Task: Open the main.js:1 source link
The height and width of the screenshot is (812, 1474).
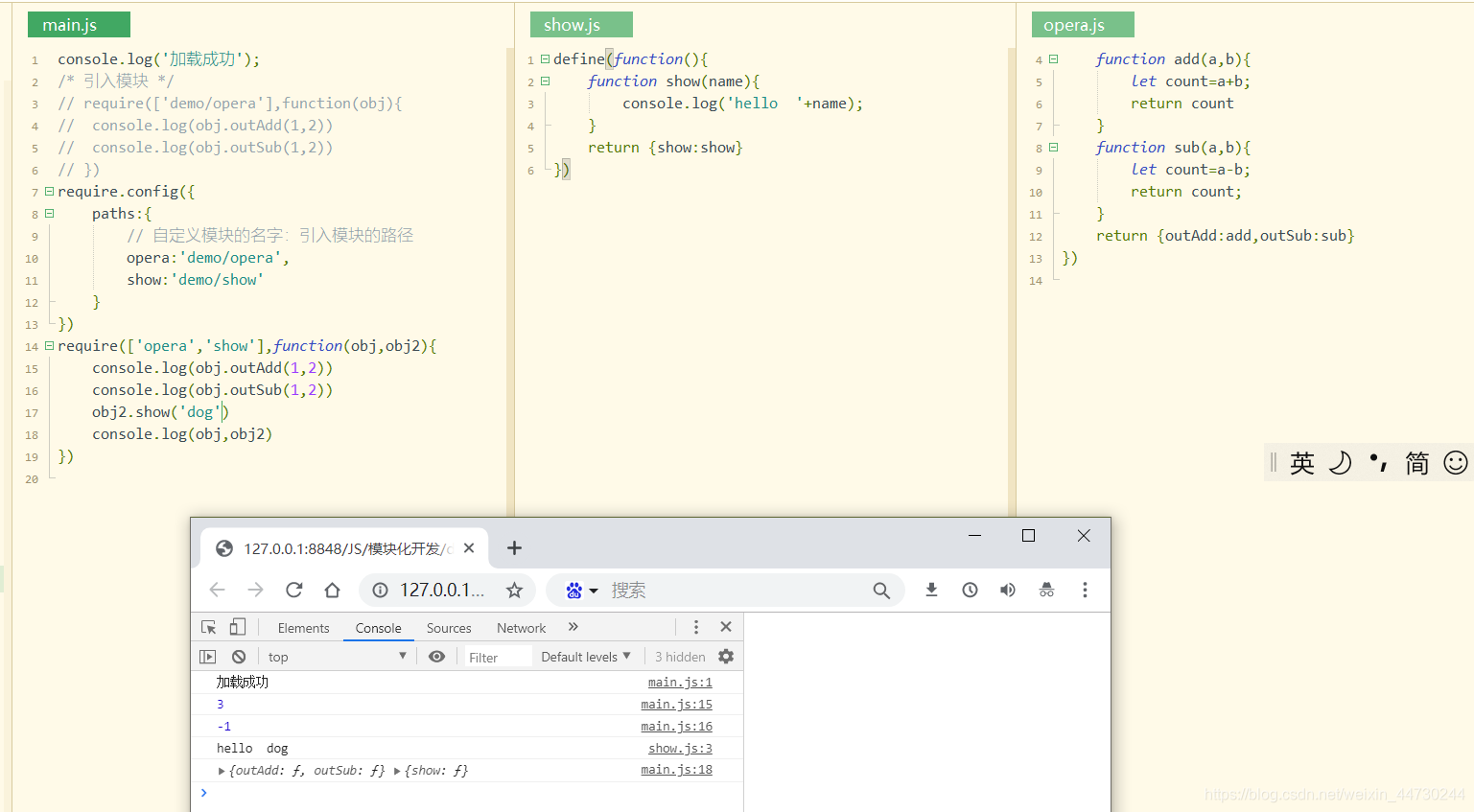Action: (x=680, y=683)
